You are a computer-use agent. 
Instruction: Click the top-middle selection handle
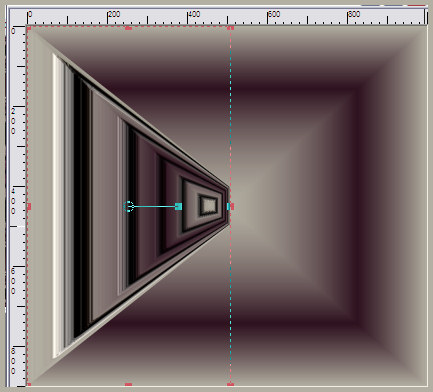point(128,28)
